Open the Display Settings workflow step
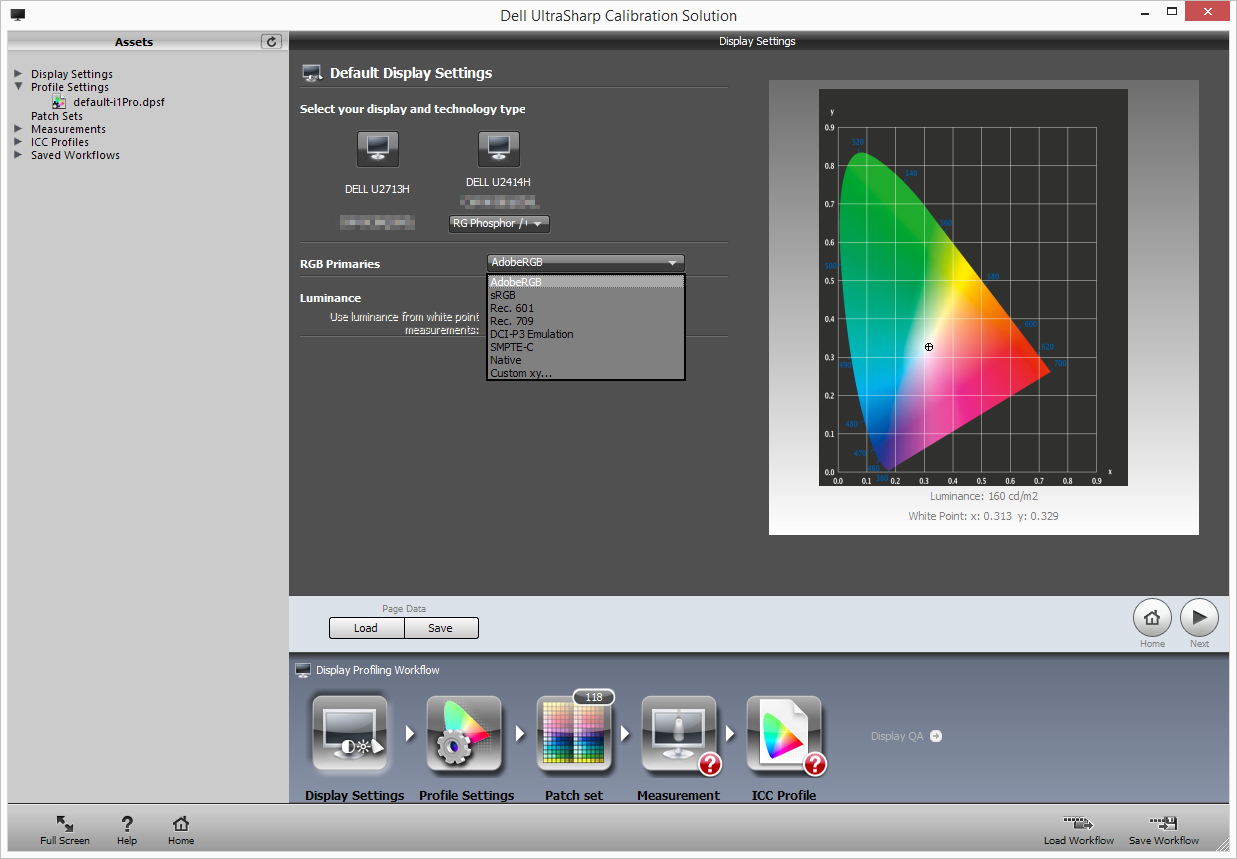1237x859 pixels. [350, 735]
